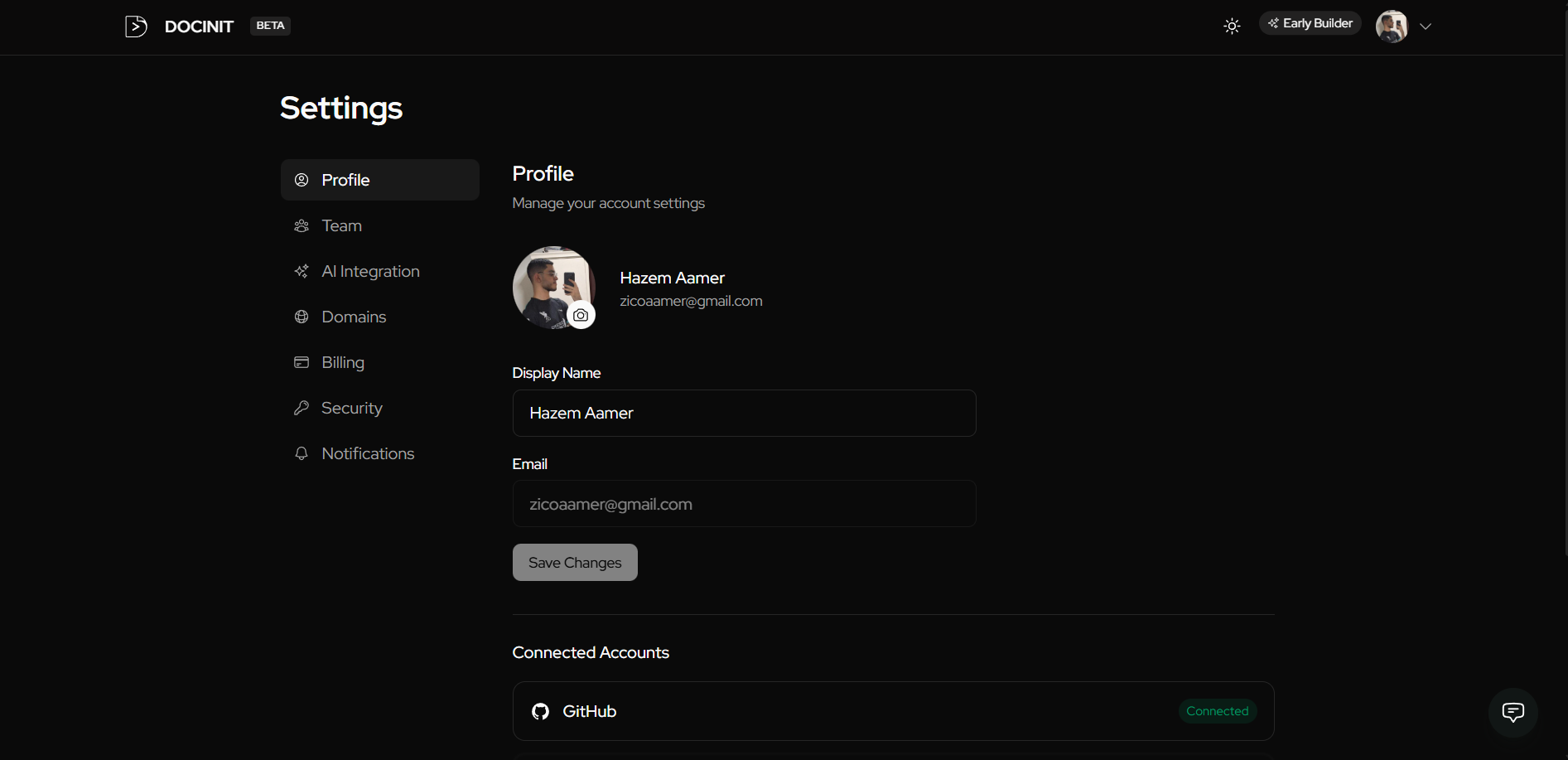1568x760 pixels.
Task: Click the Domains globe icon
Action: coord(302,316)
